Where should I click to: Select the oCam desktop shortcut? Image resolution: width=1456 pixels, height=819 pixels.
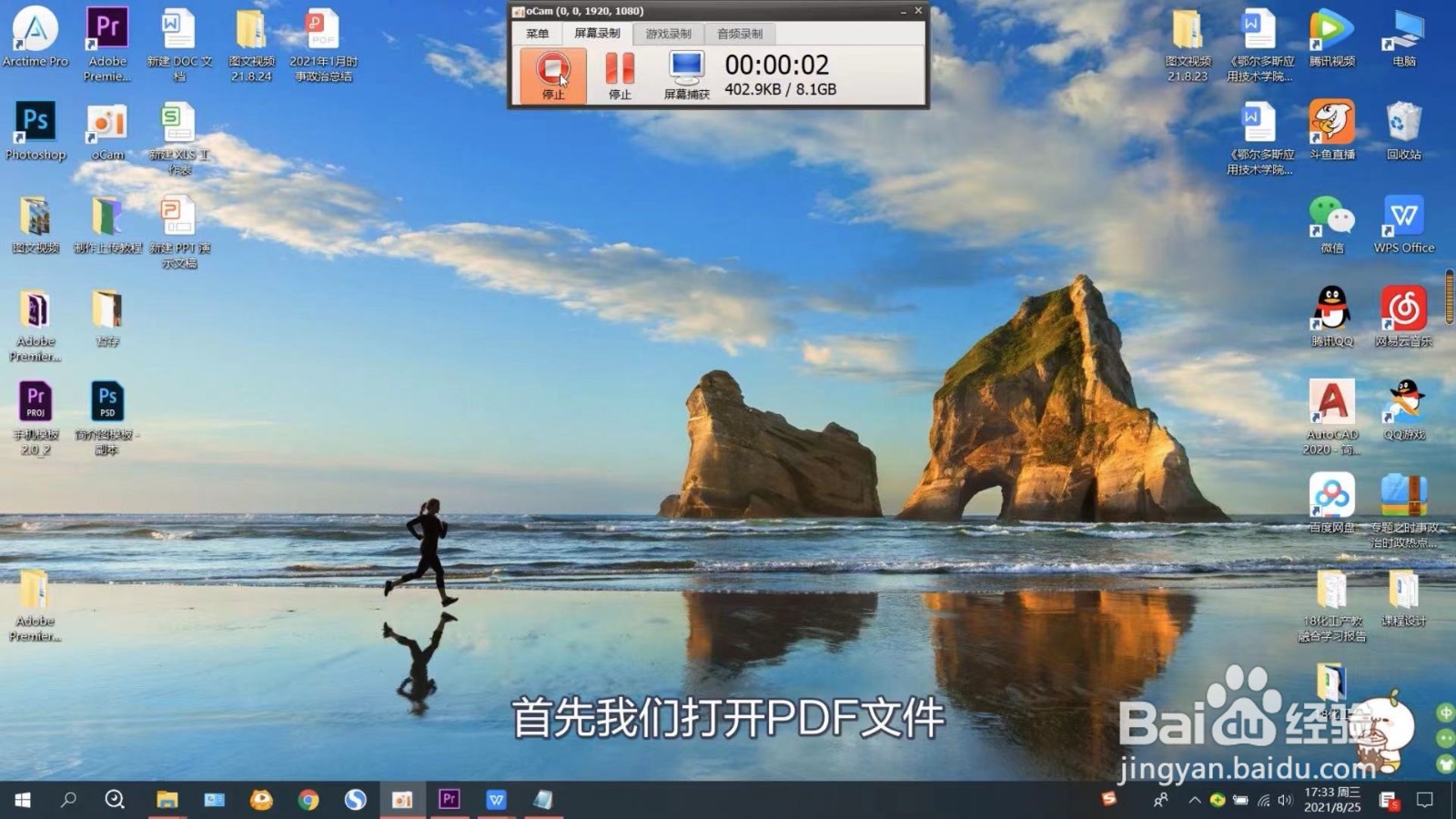tap(107, 131)
